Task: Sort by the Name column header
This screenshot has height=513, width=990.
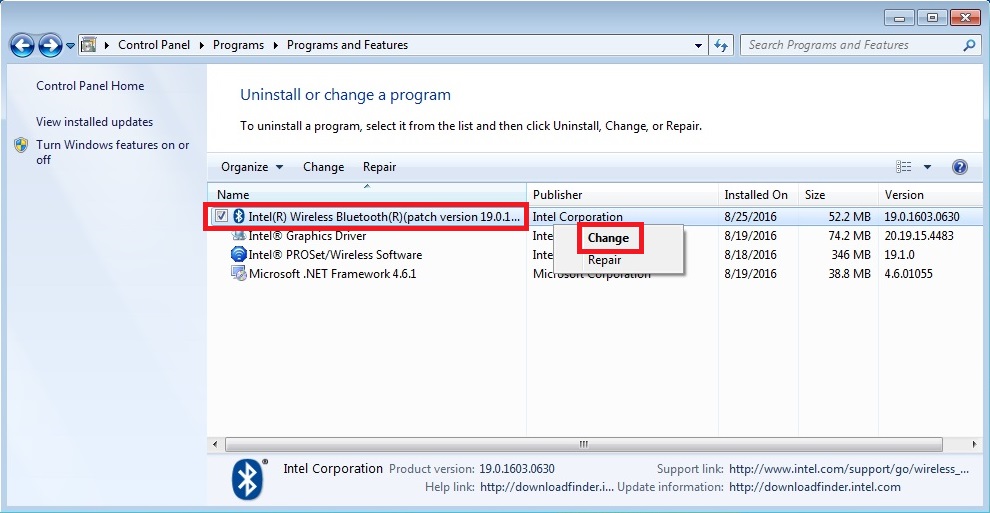Action: coord(367,194)
